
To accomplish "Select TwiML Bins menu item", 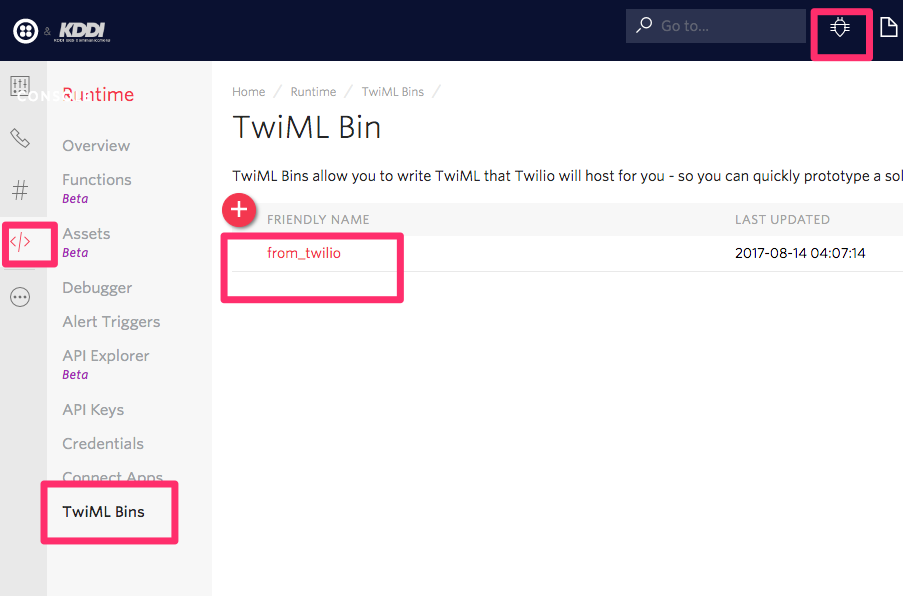I will pos(104,512).
